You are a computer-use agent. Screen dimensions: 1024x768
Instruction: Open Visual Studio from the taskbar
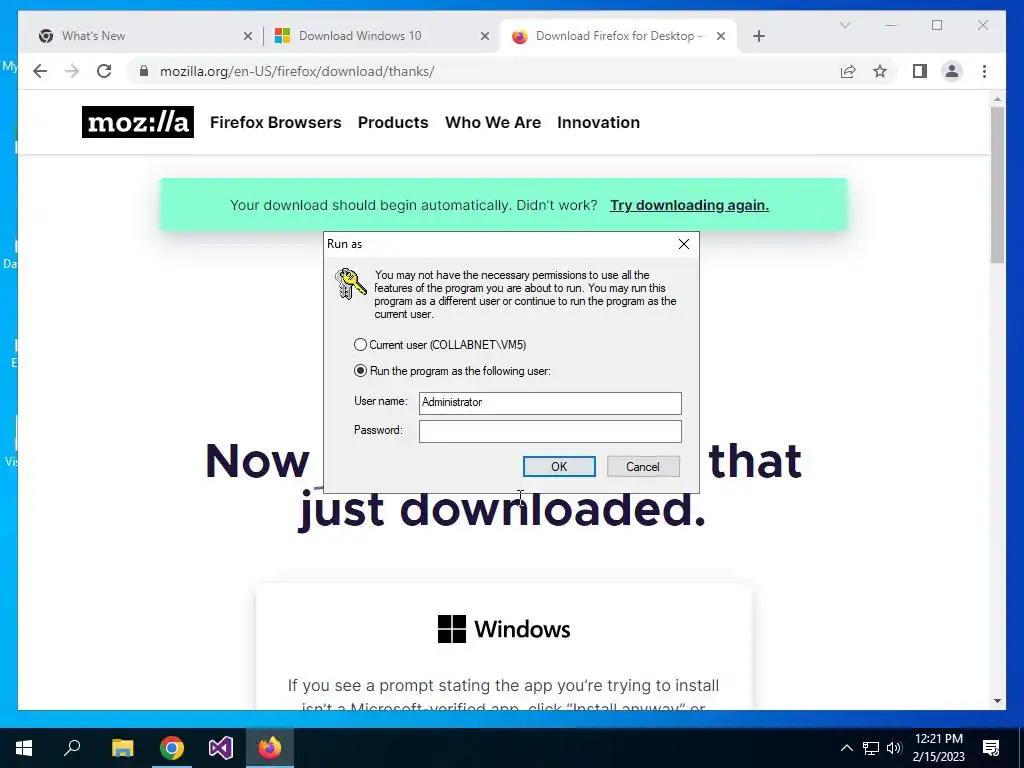coord(221,748)
